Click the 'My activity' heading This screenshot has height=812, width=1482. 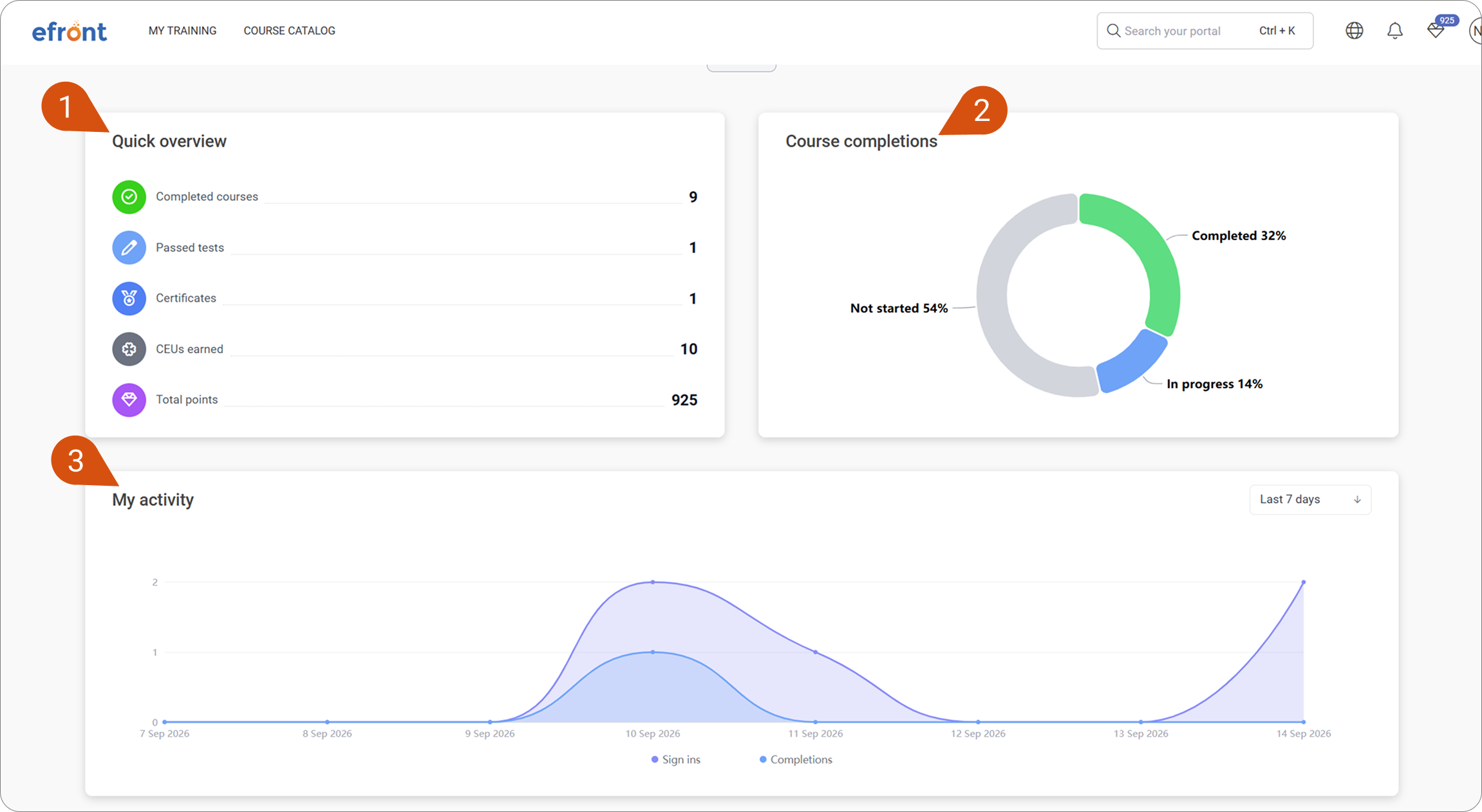[x=153, y=500]
